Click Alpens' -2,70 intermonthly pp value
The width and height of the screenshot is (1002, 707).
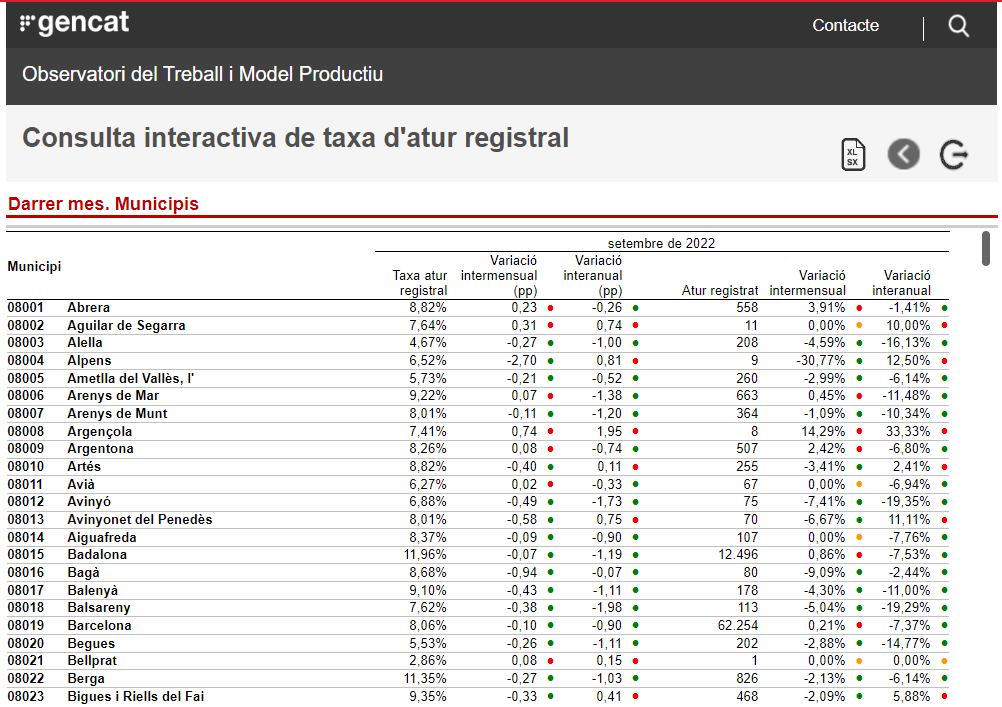click(x=522, y=361)
